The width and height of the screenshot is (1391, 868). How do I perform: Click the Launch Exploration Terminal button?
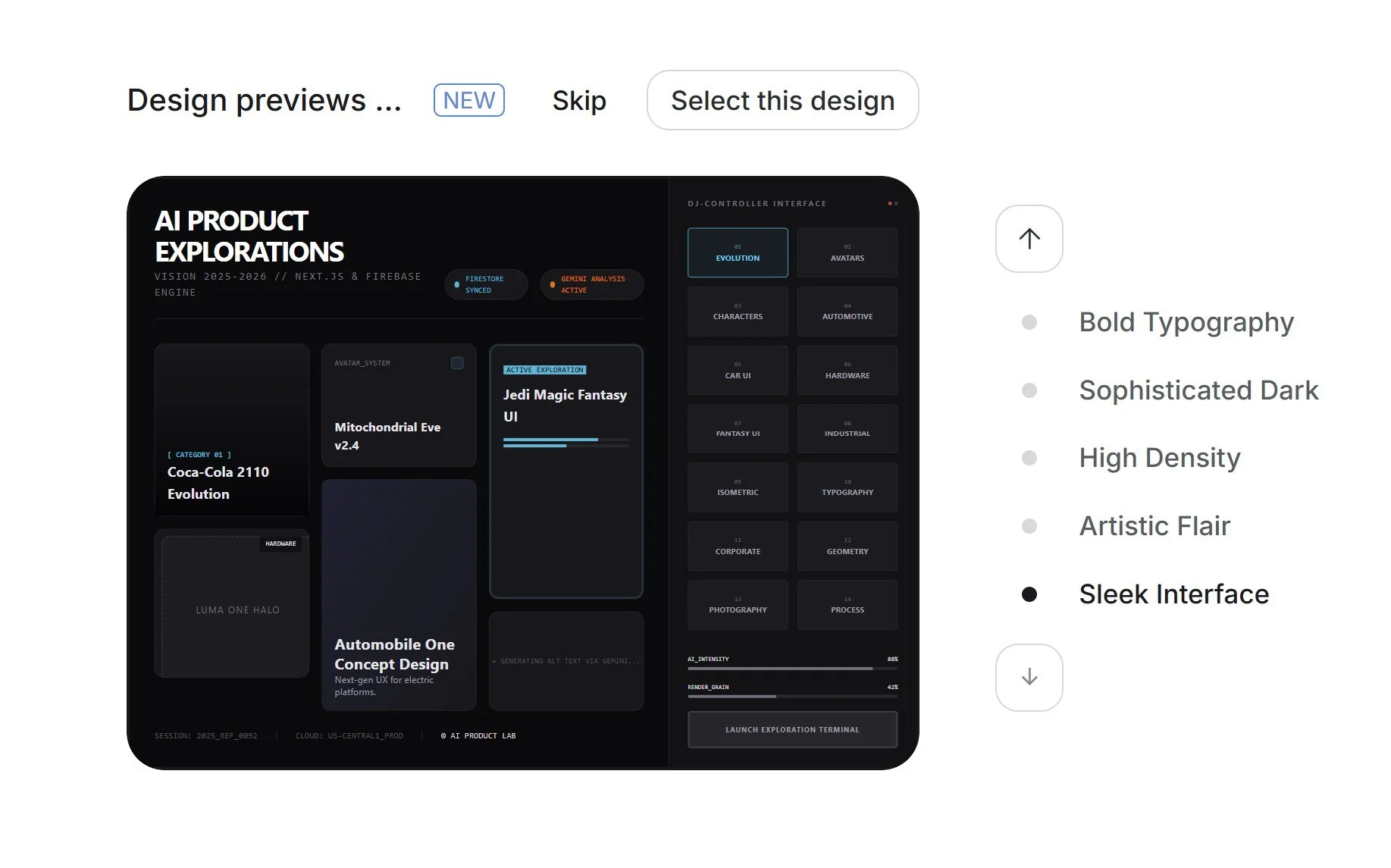pyautogui.click(x=792, y=729)
